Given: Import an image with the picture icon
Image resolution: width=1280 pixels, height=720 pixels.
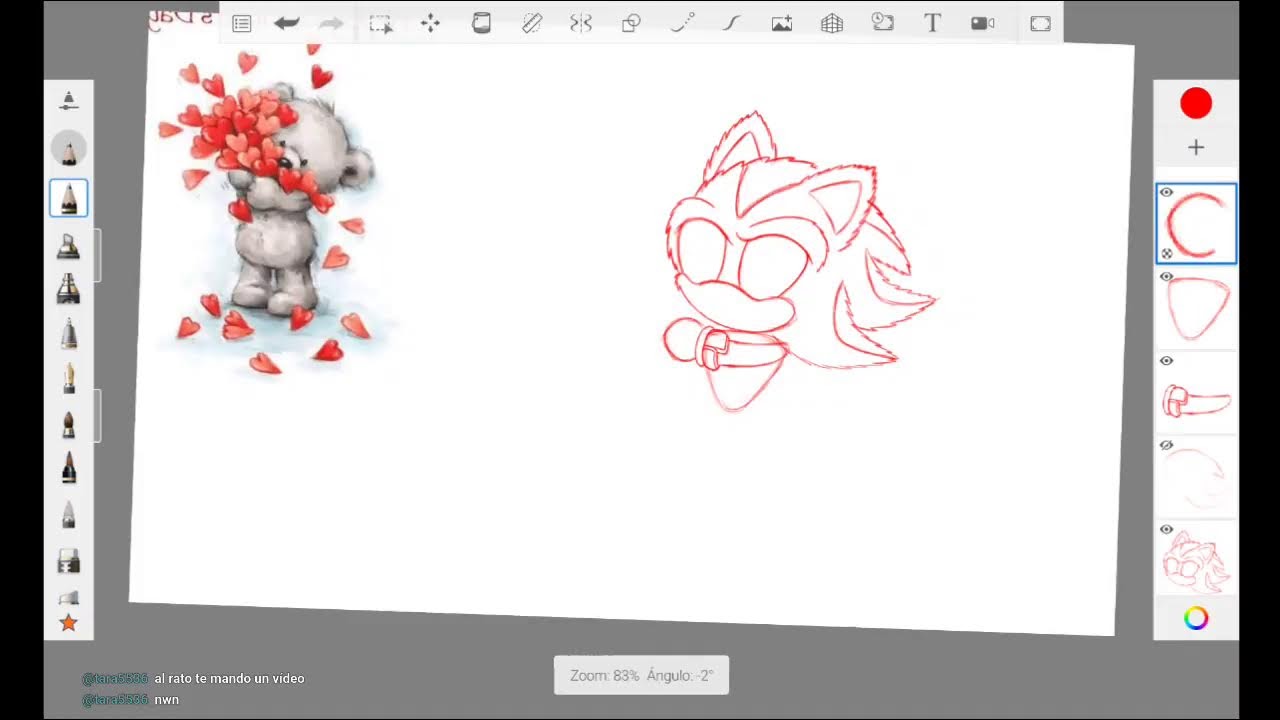Looking at the screenshot, I should pos(782,23).
